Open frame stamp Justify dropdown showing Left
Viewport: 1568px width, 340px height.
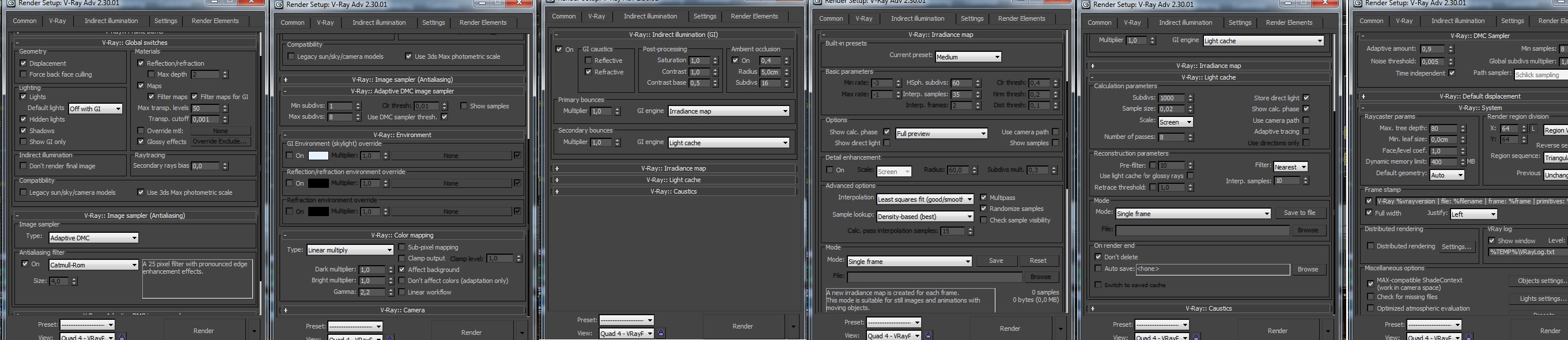1473,214
